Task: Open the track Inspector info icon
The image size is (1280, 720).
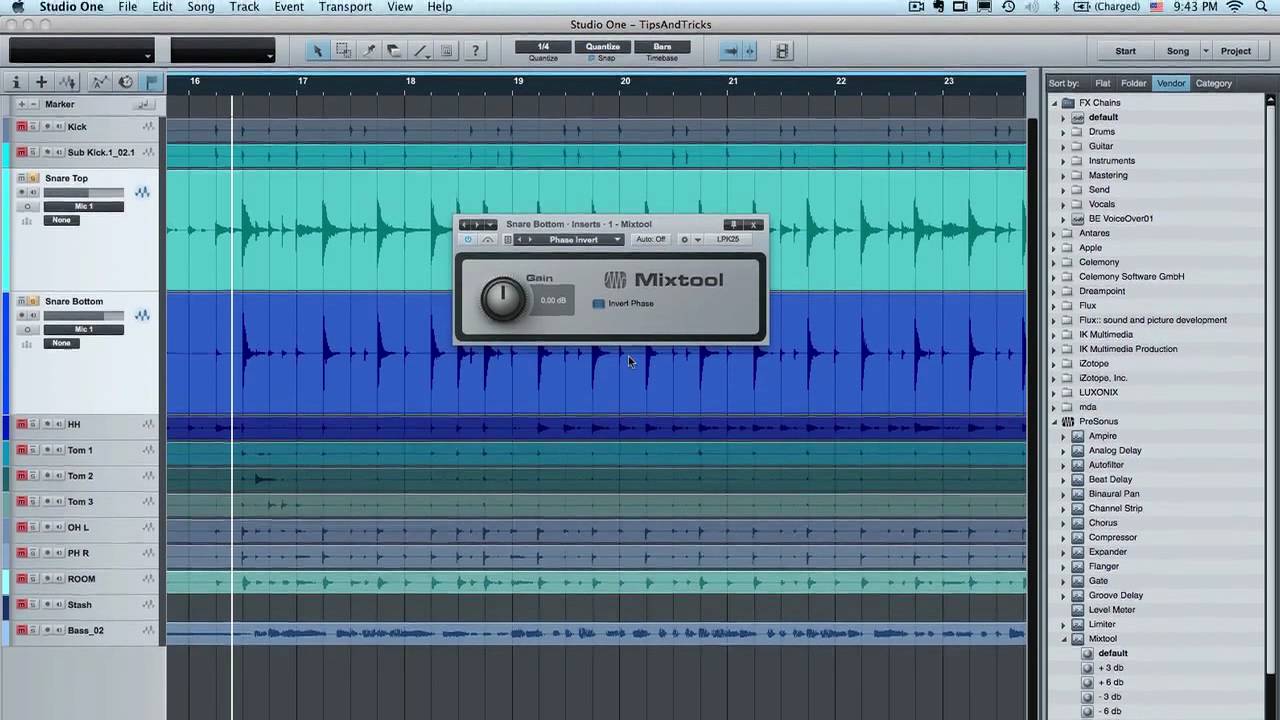Action: click(15, 82)
